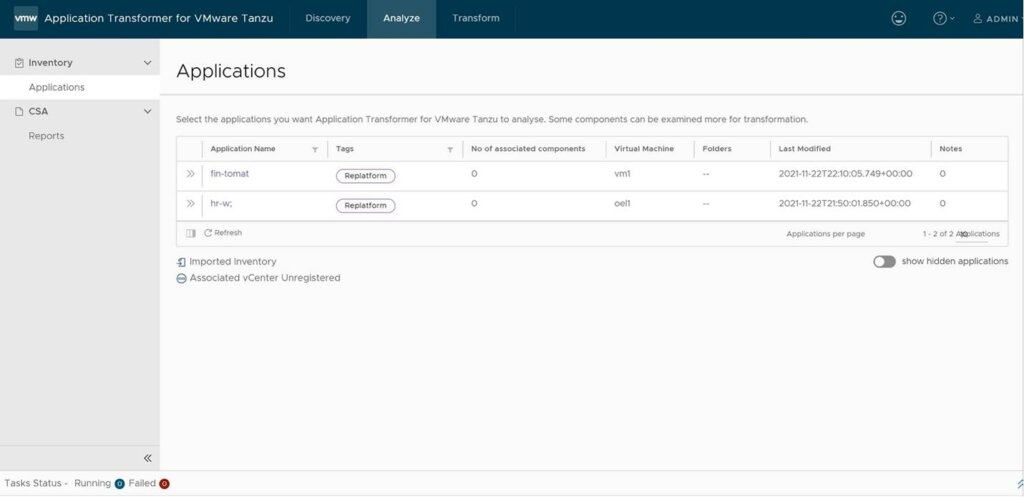Expand the hr-w; row details
Viewport: 1024px width, 497px height.
tap(190, 204)
